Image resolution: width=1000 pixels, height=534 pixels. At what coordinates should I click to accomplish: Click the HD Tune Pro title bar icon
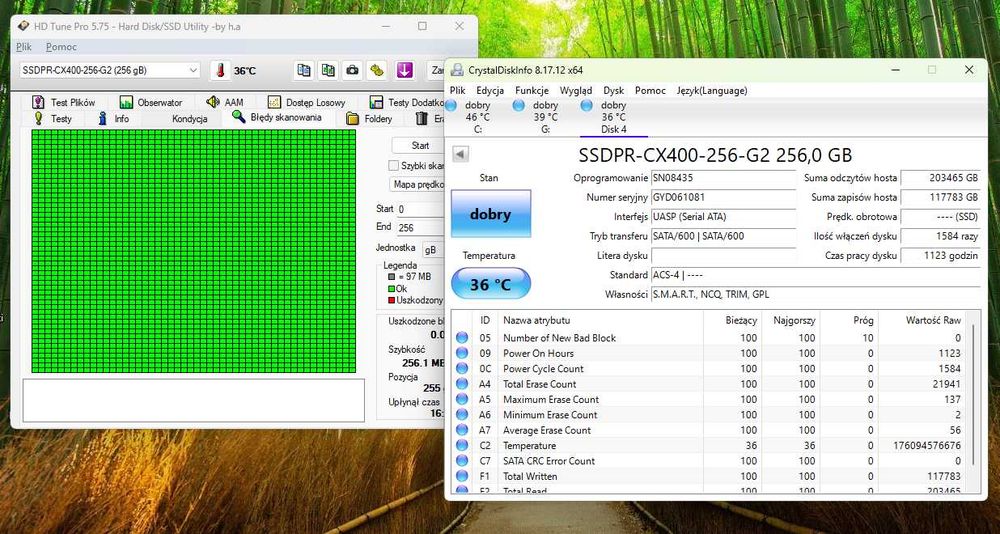23,26
